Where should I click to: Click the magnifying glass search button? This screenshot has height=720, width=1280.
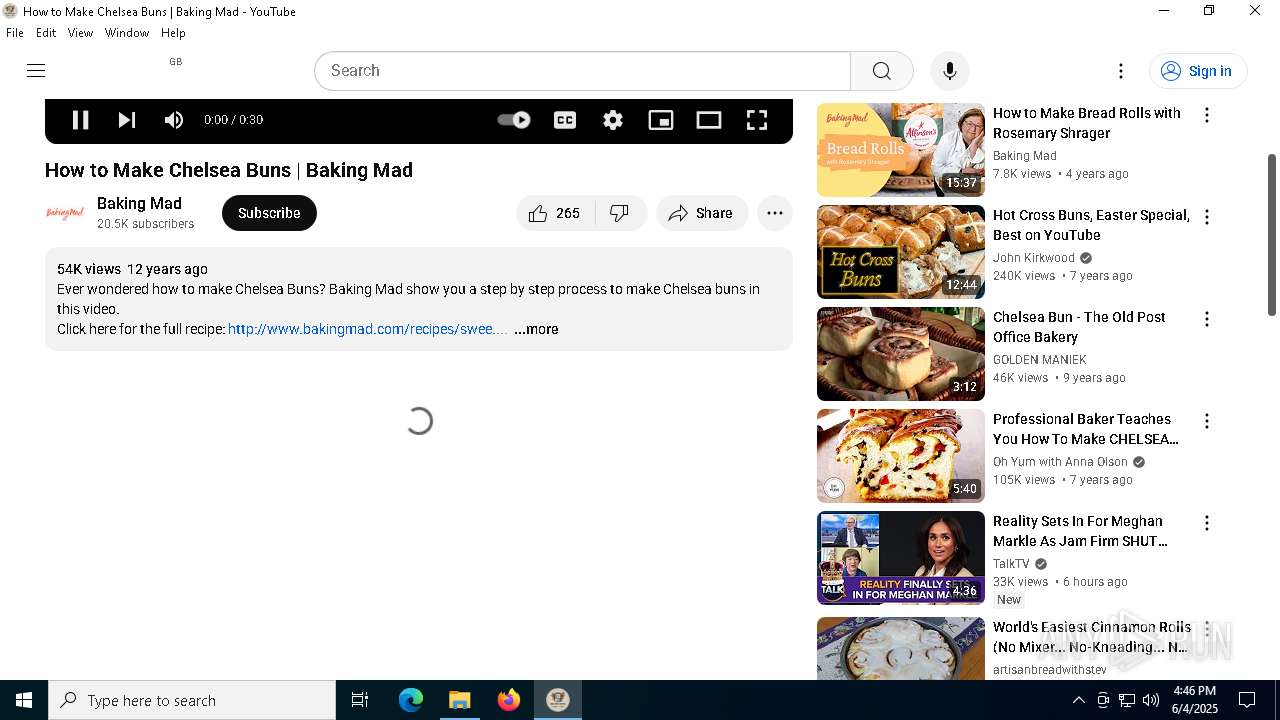pos(881,71)
